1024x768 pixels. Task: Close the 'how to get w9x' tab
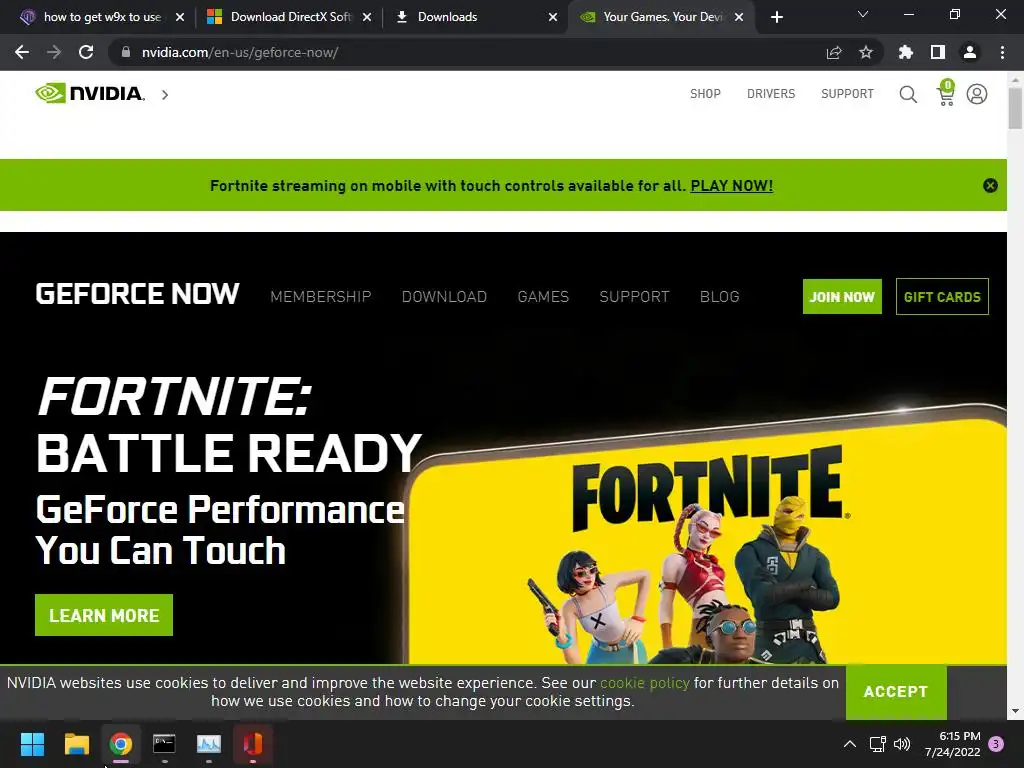pos(180,17)
